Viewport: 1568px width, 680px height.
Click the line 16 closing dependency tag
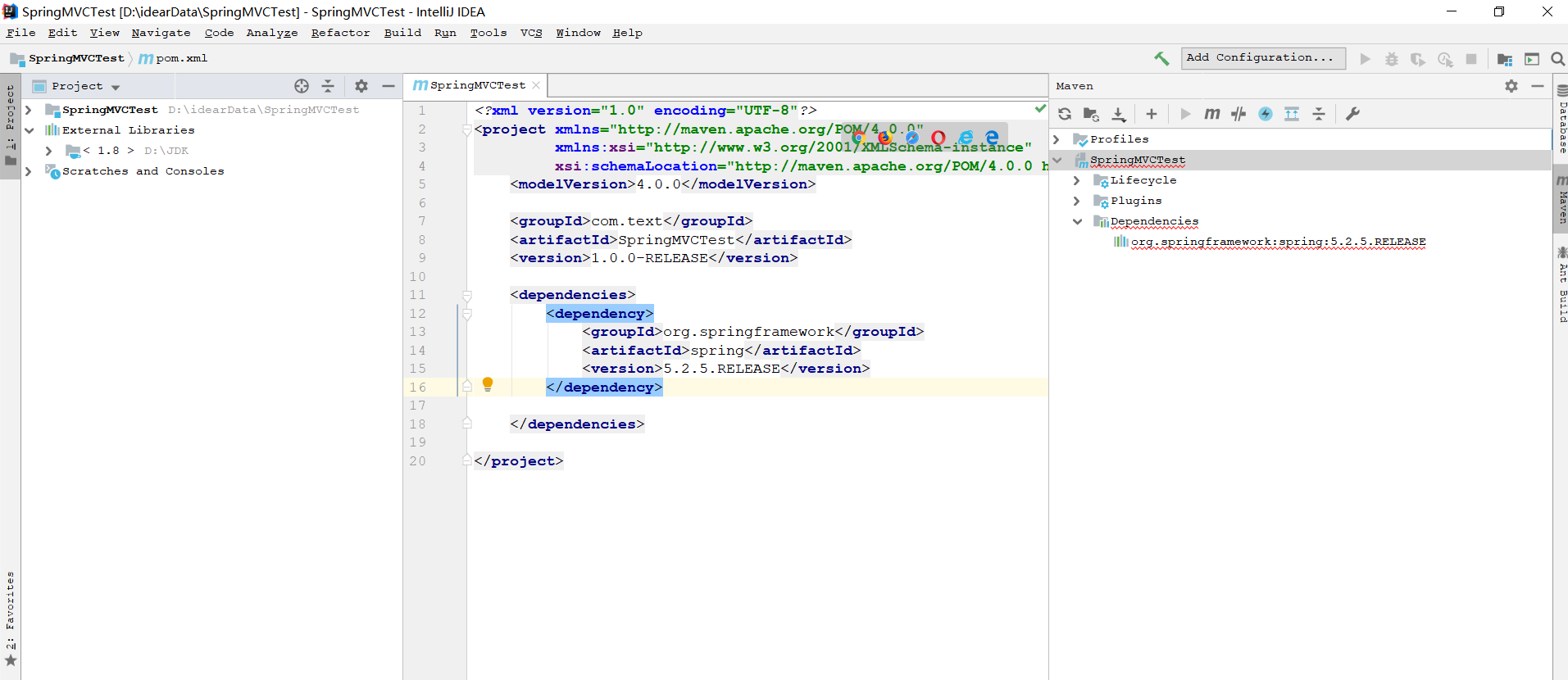[x=604, y=388]
